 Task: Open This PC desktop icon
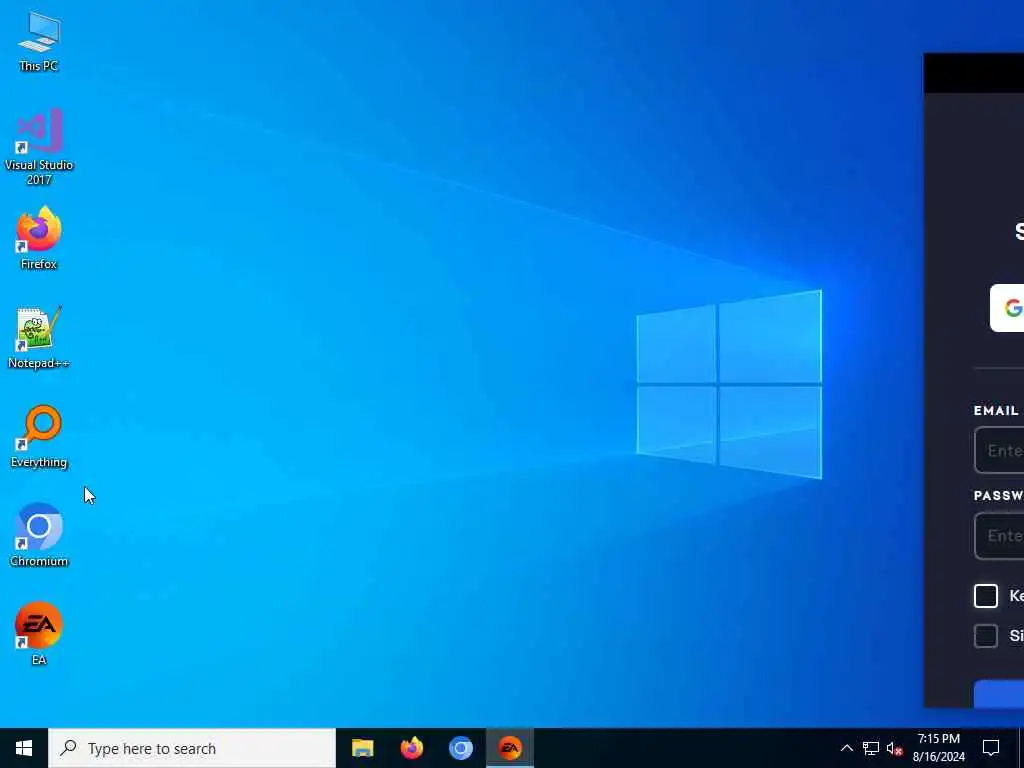point(39,41)
